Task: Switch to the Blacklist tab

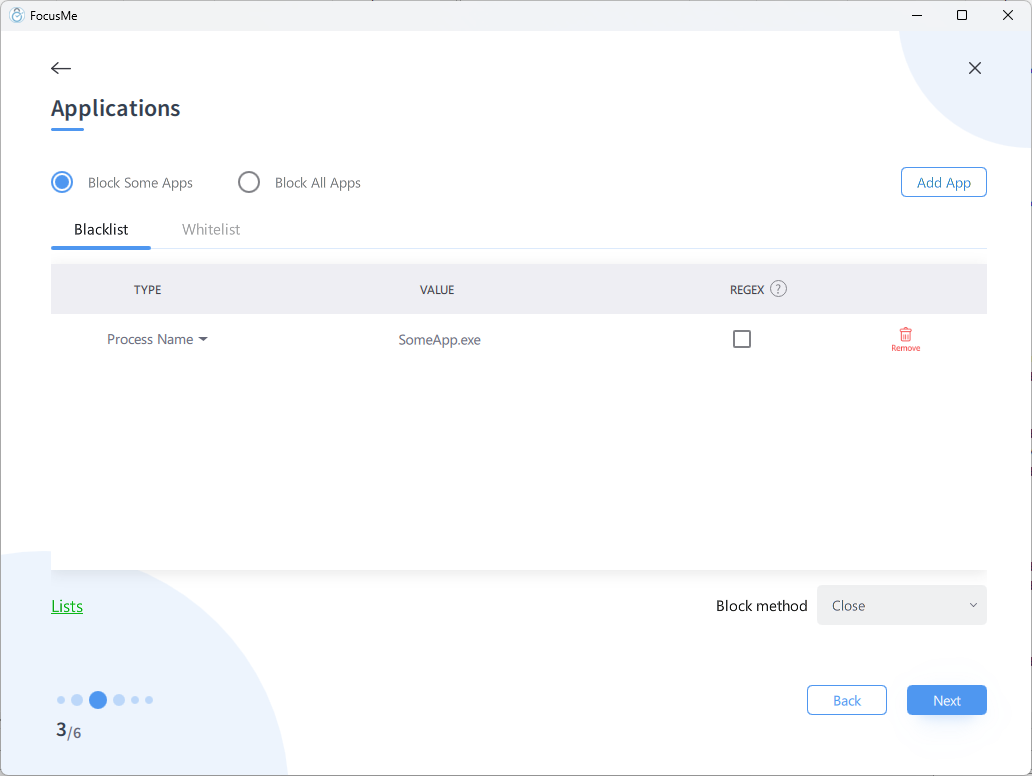Action: (101, 229)
